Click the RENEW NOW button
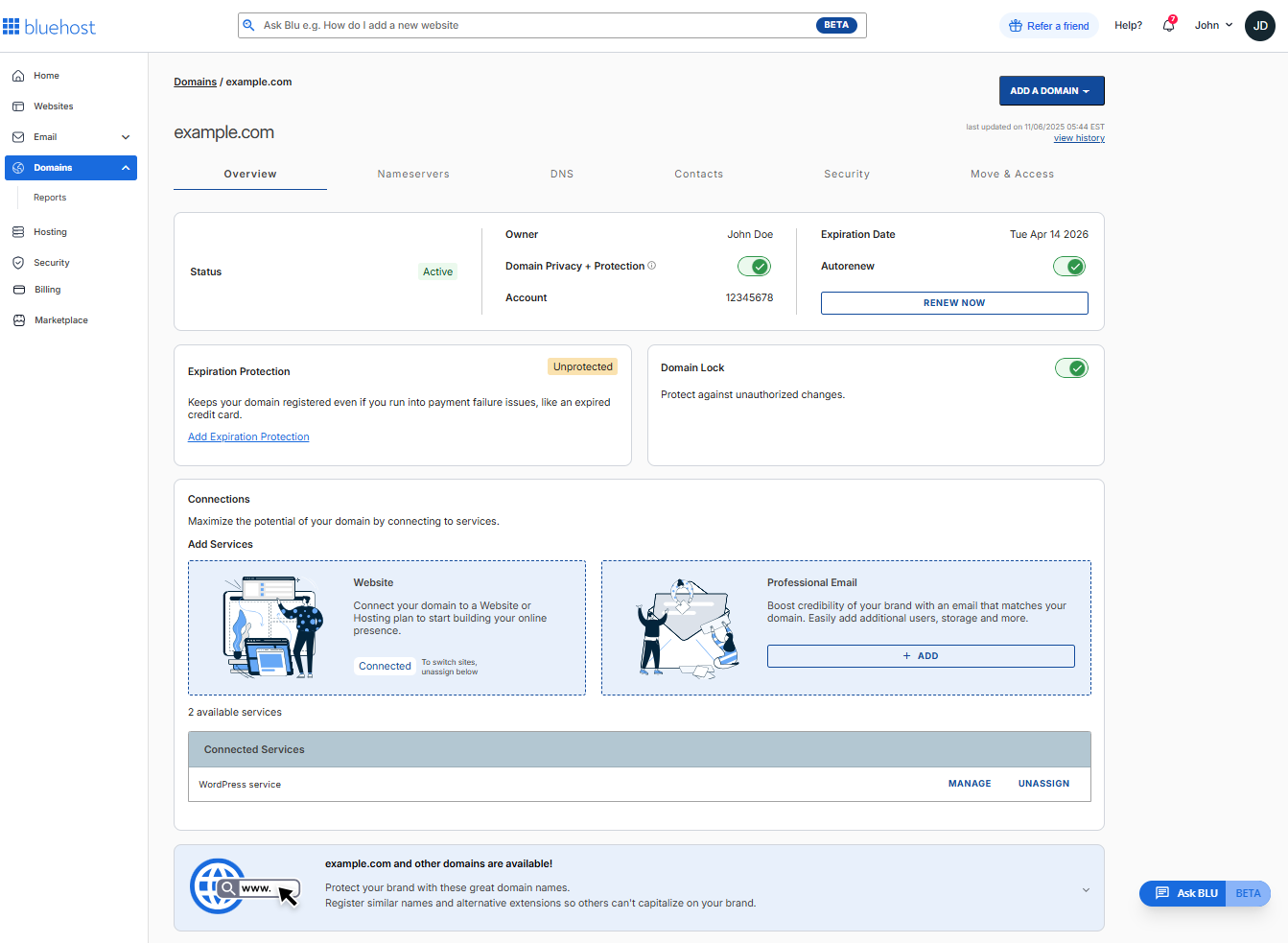The image size is (1288, 943). click(953, 302)
